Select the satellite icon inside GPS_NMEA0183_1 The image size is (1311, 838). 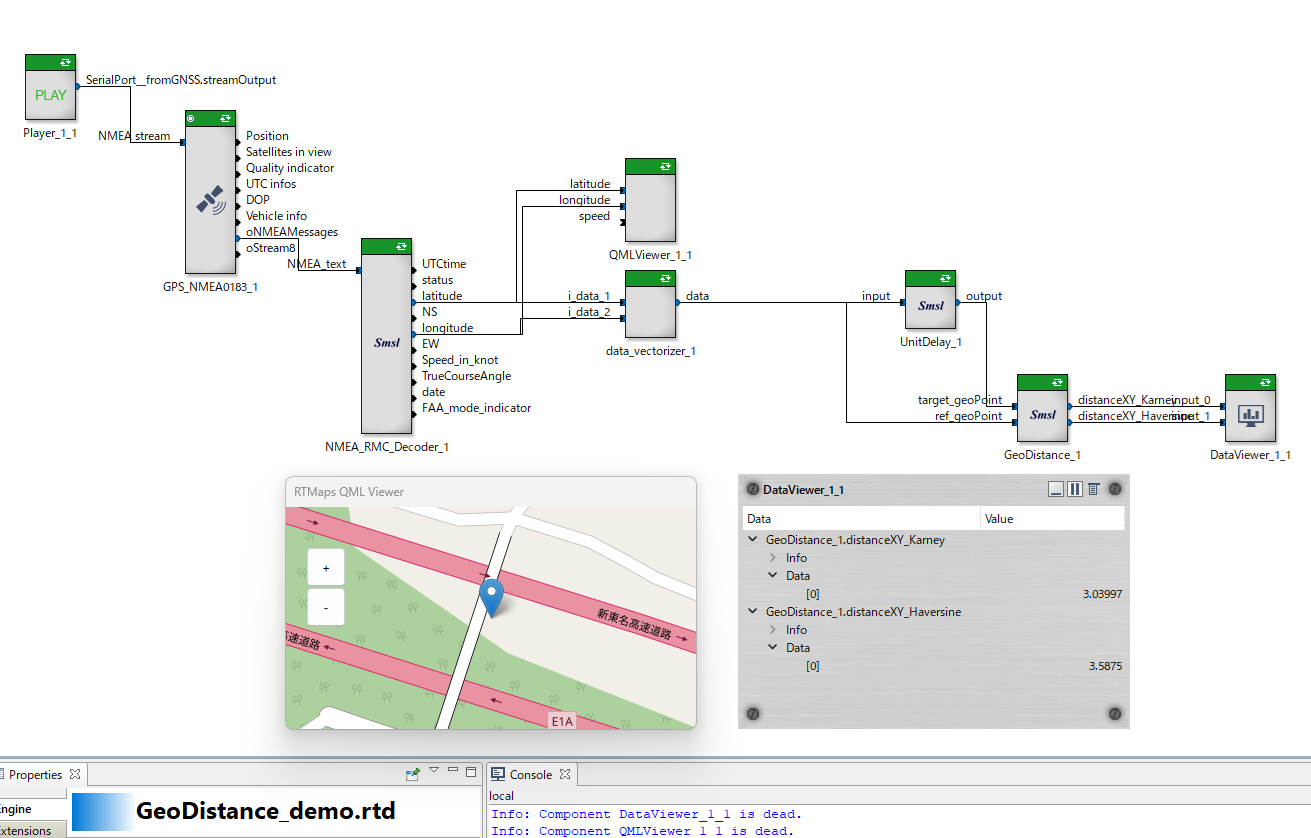210,200
